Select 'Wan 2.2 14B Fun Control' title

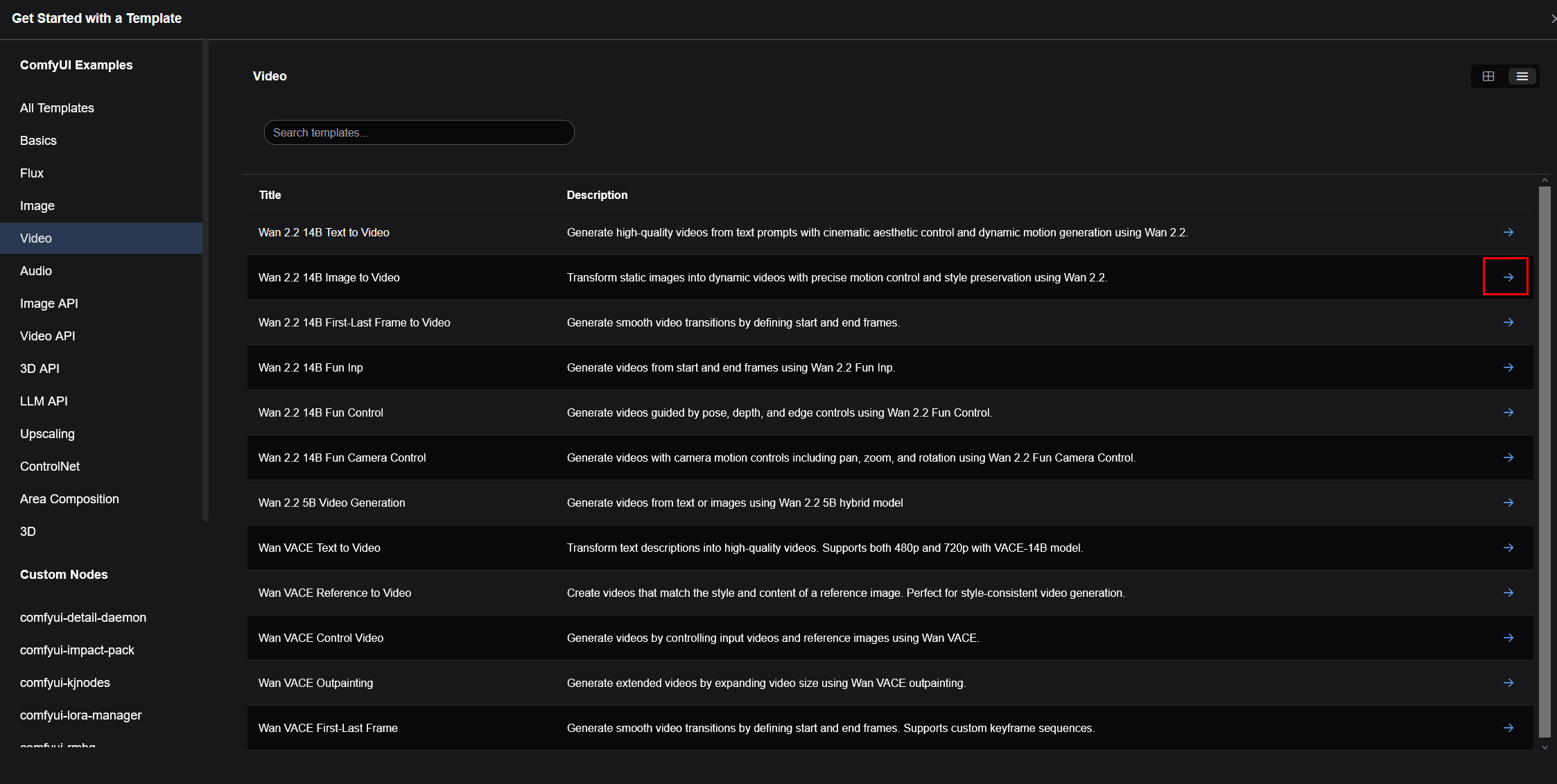[x=321, y=412]
